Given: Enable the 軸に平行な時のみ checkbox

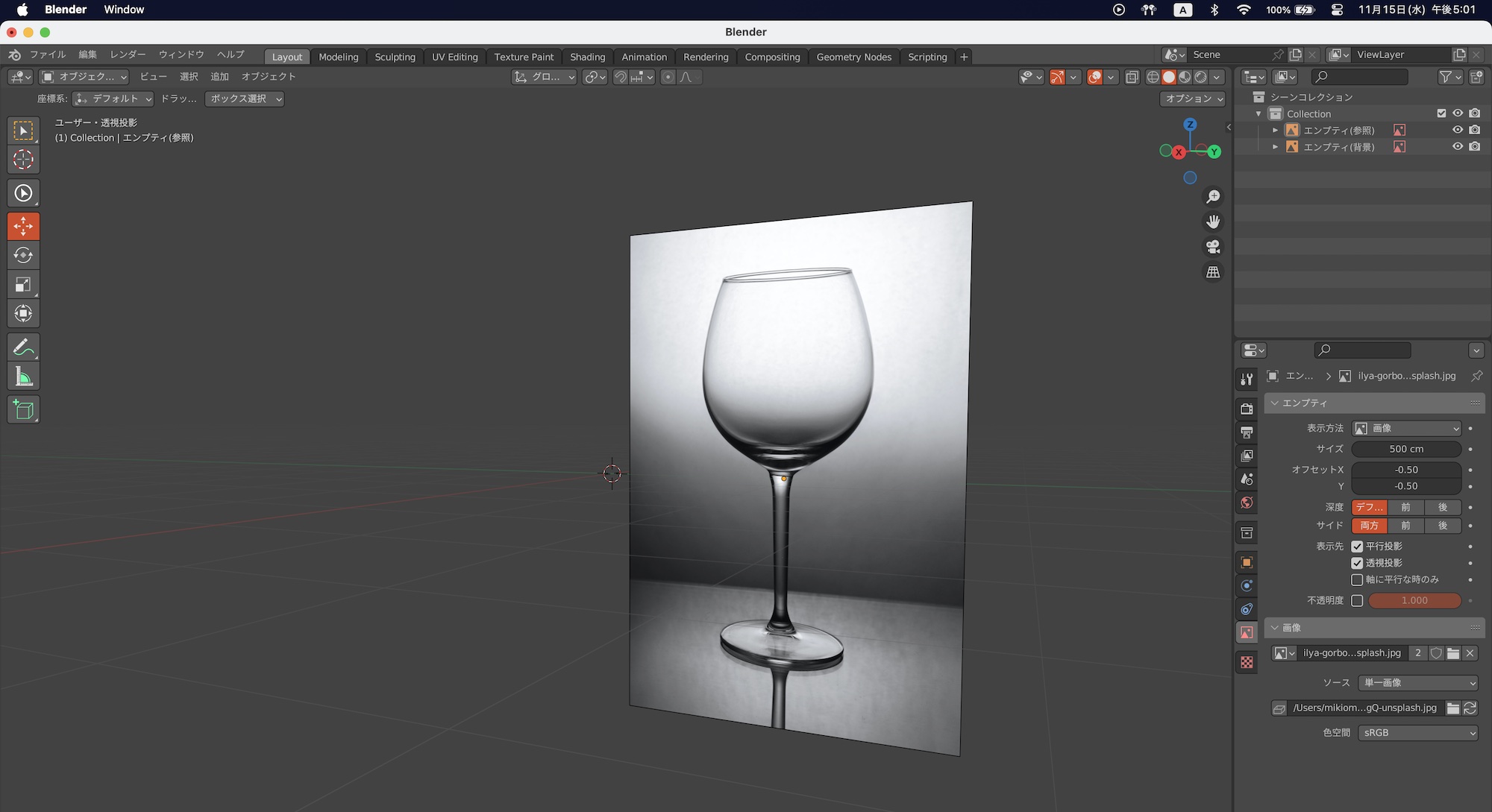Looking at the screenshot, I should click(x=1357, y=579).
